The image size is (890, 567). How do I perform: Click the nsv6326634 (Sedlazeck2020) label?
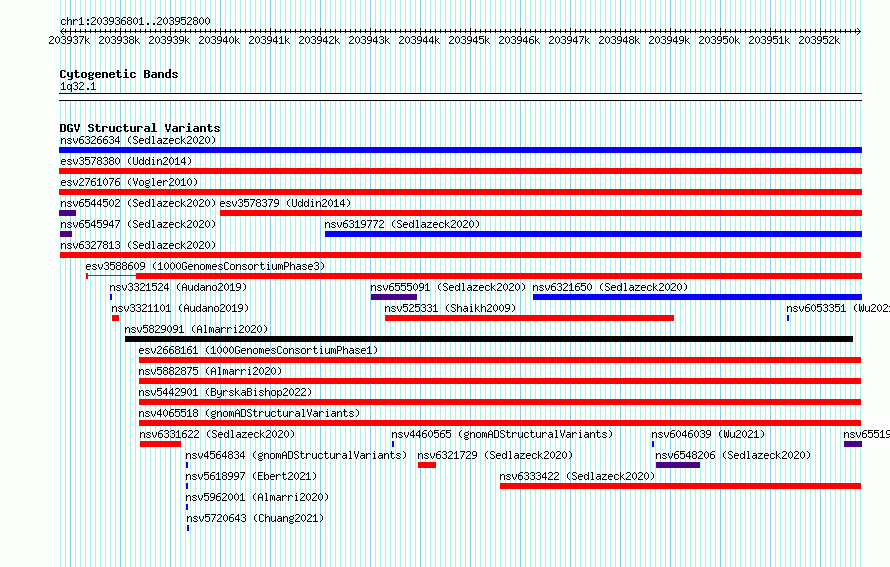point(138,140)
